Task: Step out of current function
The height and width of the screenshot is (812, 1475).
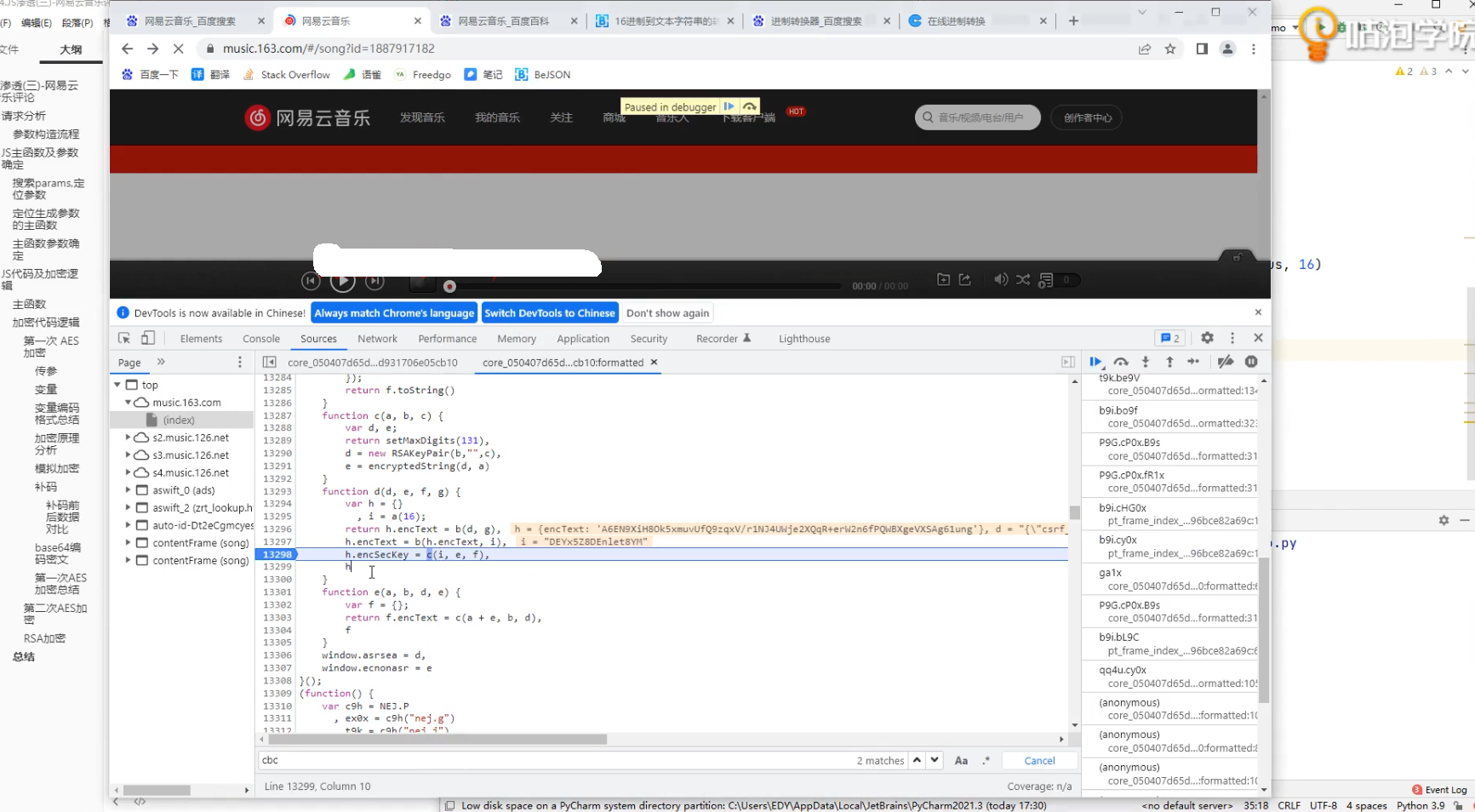Action: [x=1169, y=362]
